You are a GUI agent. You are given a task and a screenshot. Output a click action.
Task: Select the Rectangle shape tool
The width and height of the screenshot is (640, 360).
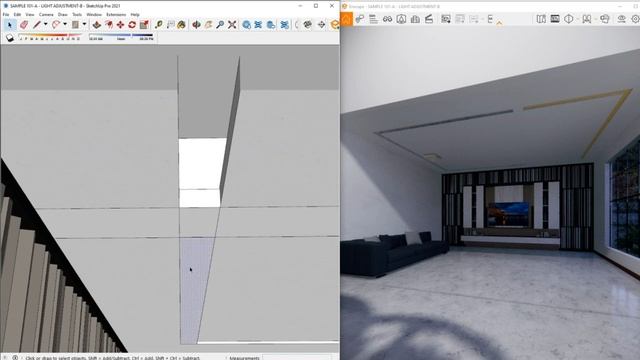tap(75, 25)
